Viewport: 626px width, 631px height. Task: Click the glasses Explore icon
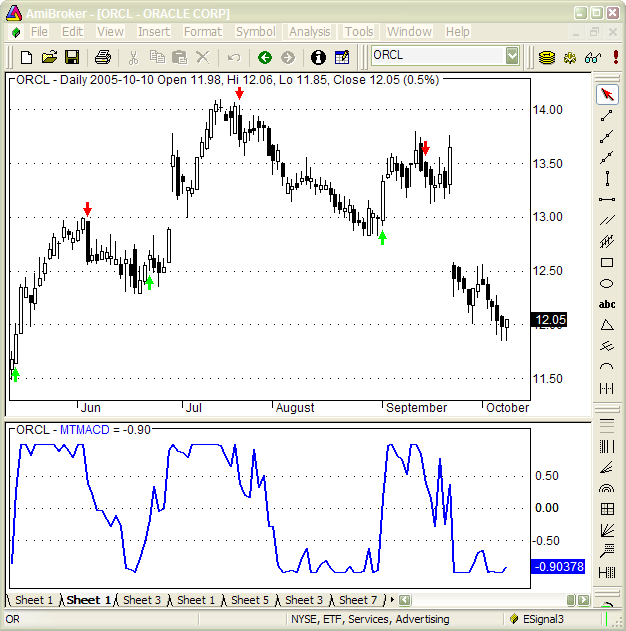593,57
